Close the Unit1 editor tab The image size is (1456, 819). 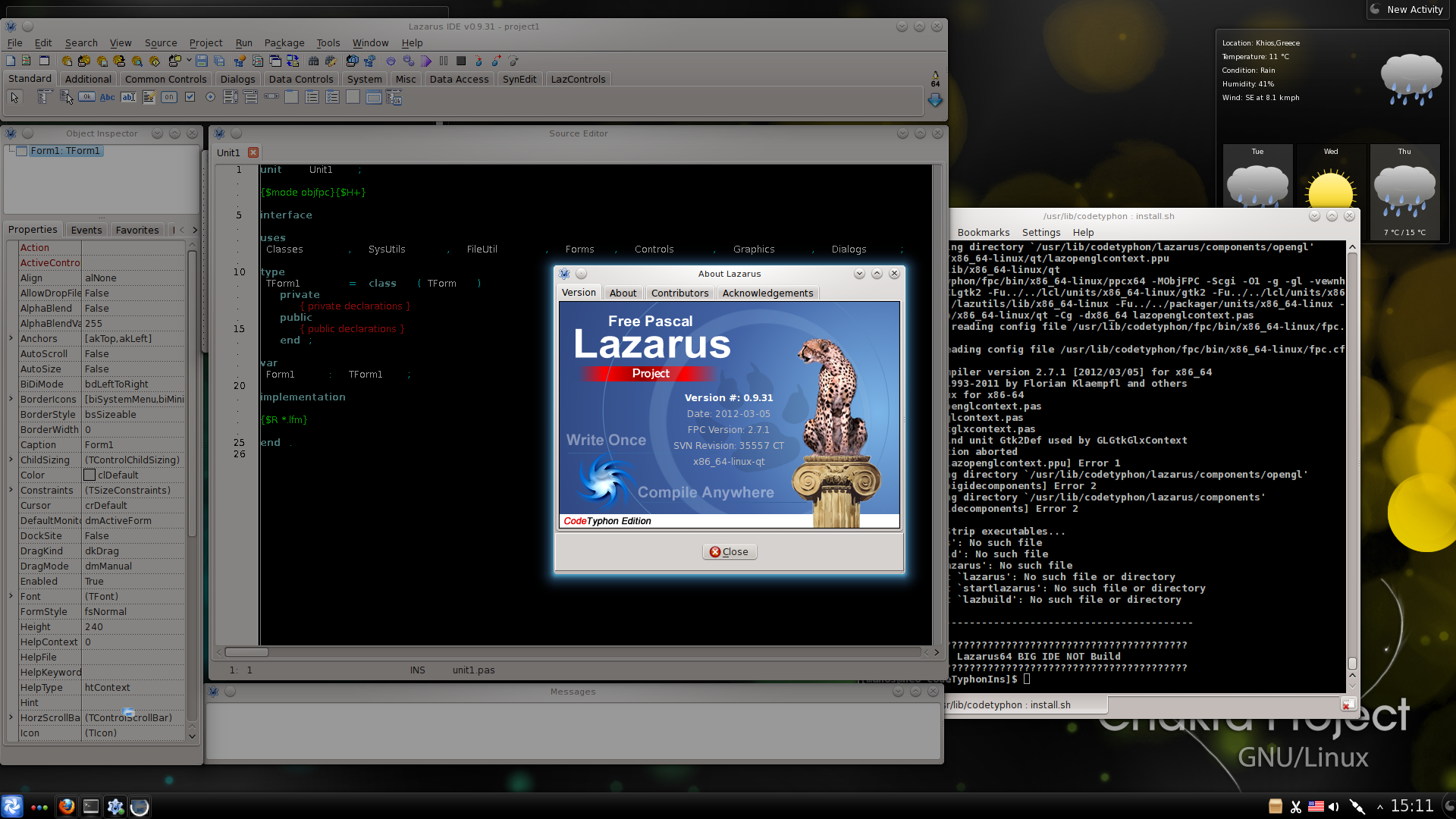click(253, 152)
